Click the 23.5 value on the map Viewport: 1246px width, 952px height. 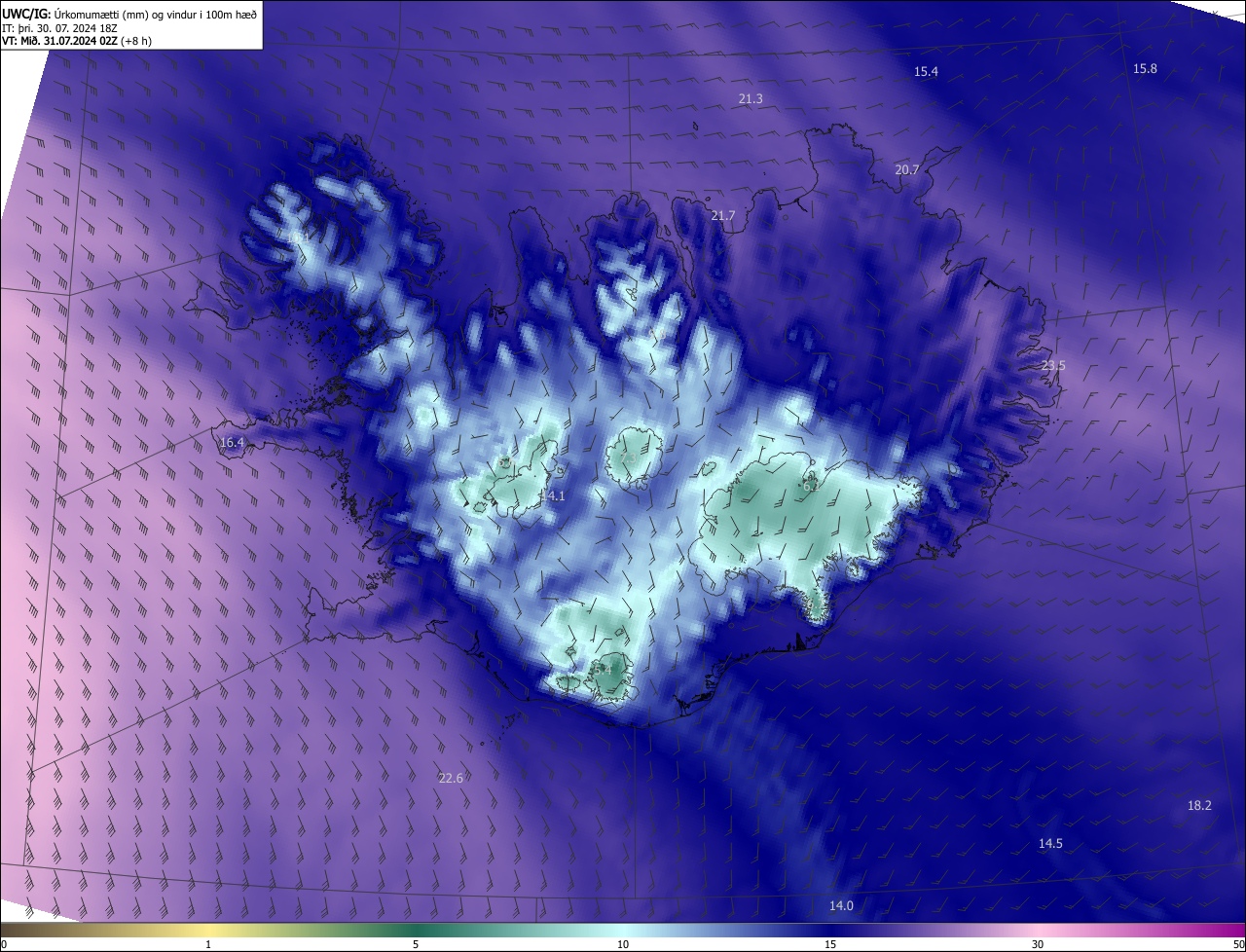1054,366
